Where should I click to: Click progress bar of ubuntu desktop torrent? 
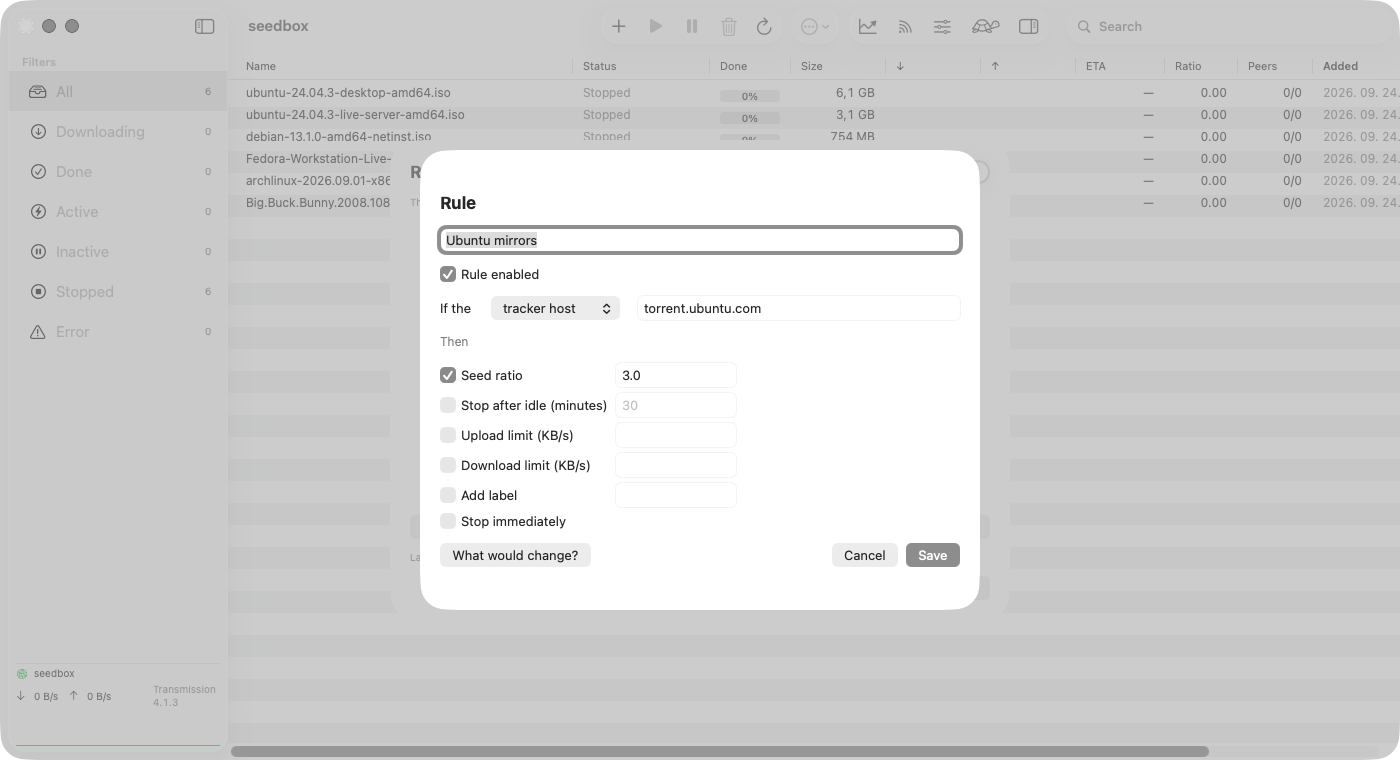tap(749, 96)
